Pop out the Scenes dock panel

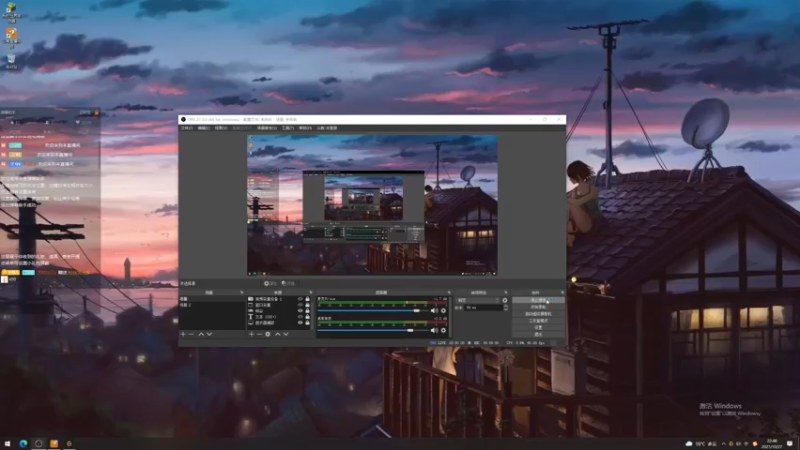[242, 293]
